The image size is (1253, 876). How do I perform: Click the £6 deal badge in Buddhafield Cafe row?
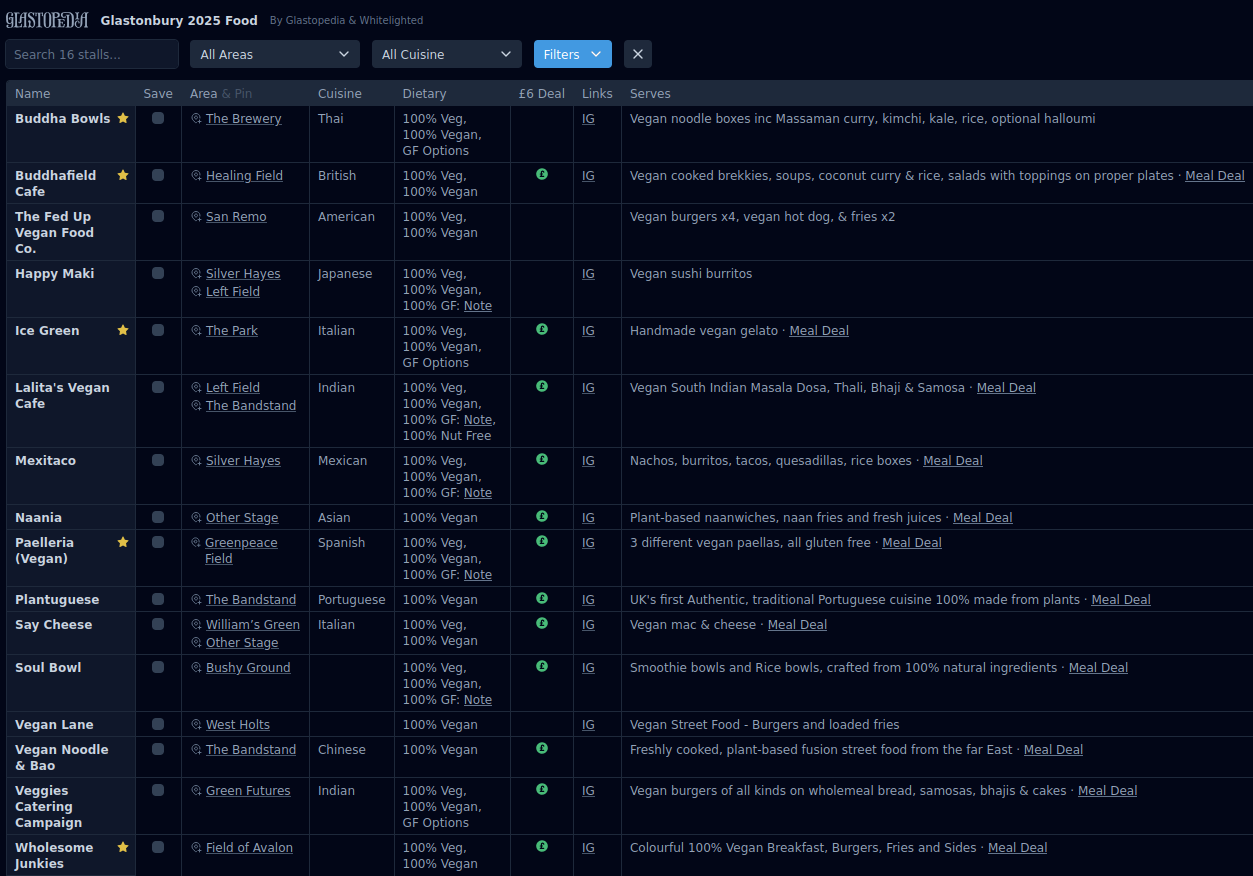point(542,174)
